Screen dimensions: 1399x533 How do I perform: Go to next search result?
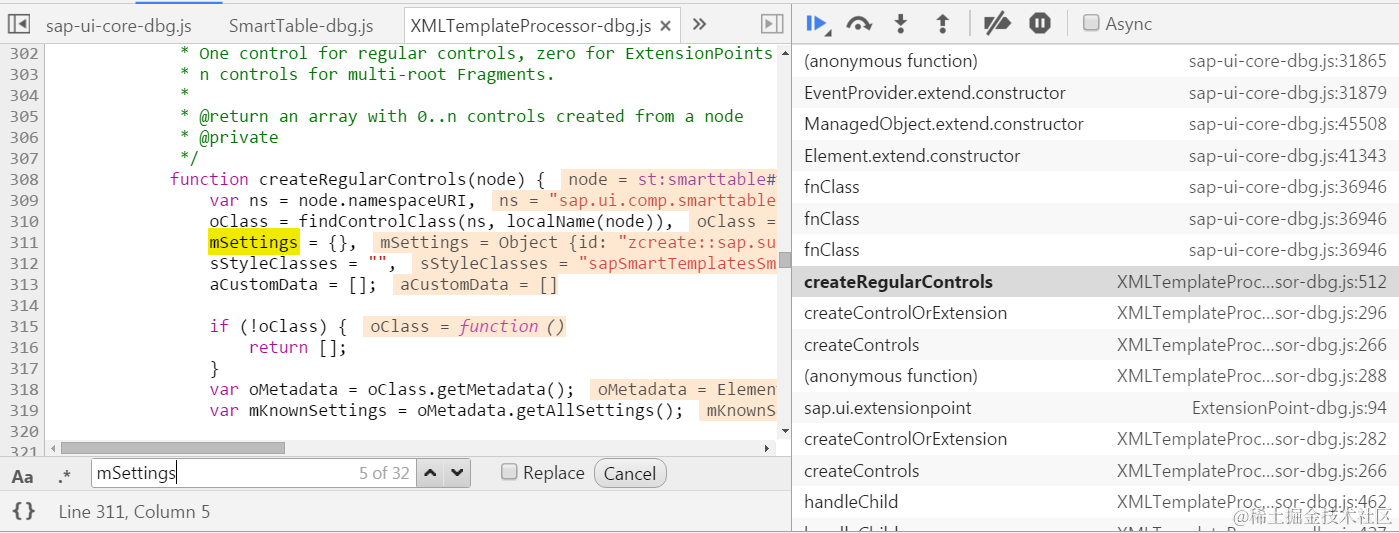pyautogui.click(x=457, y=473)
